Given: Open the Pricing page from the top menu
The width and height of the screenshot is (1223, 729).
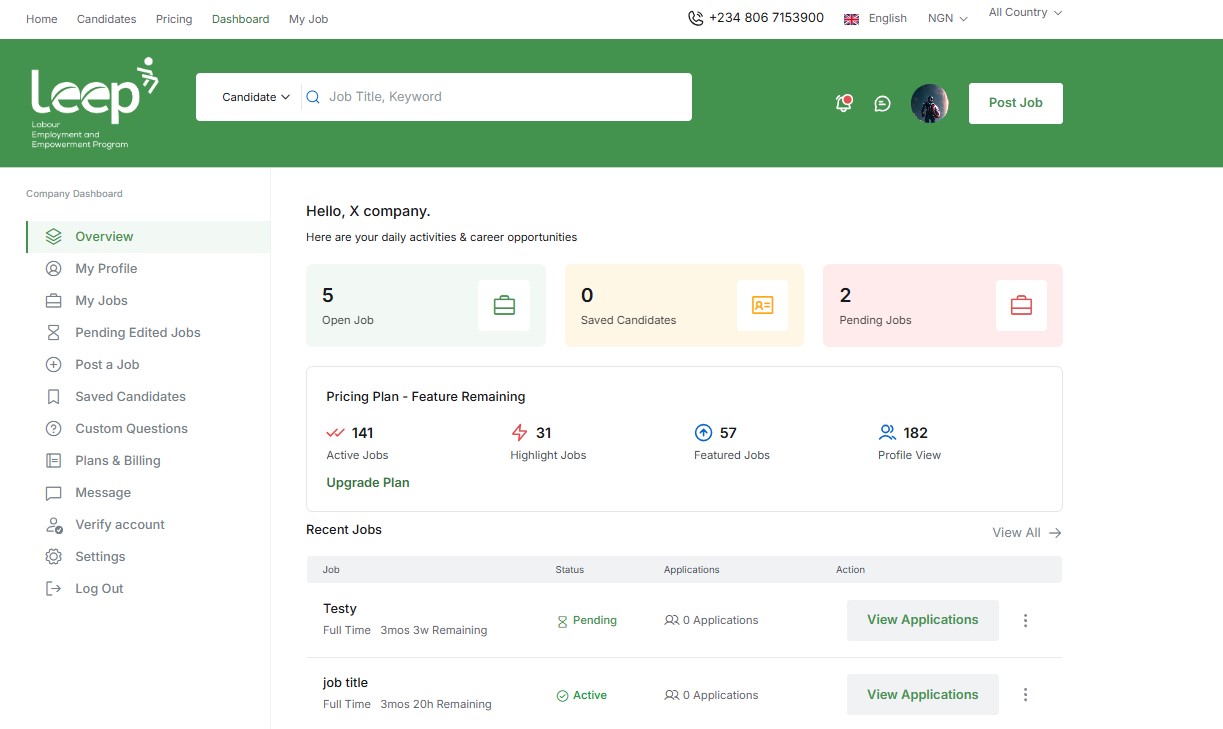Looking at the screenshot, I should click(x=173, y=18).
